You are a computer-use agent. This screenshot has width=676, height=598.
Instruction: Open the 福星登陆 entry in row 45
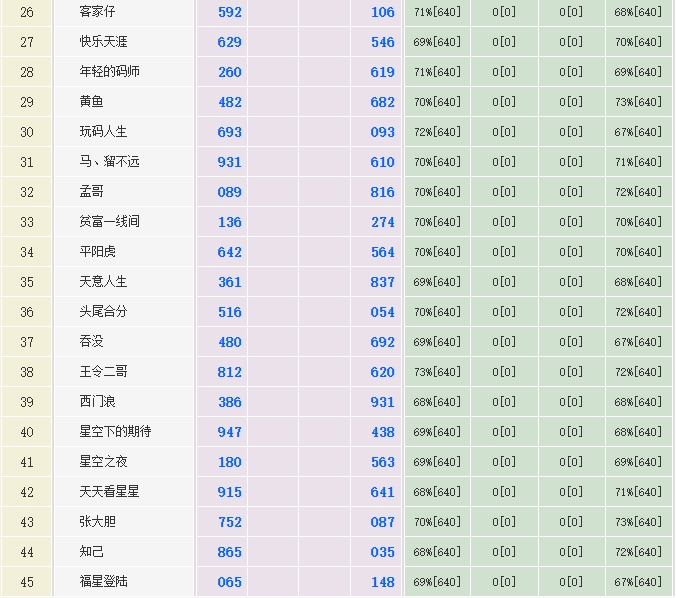[104, 582]
